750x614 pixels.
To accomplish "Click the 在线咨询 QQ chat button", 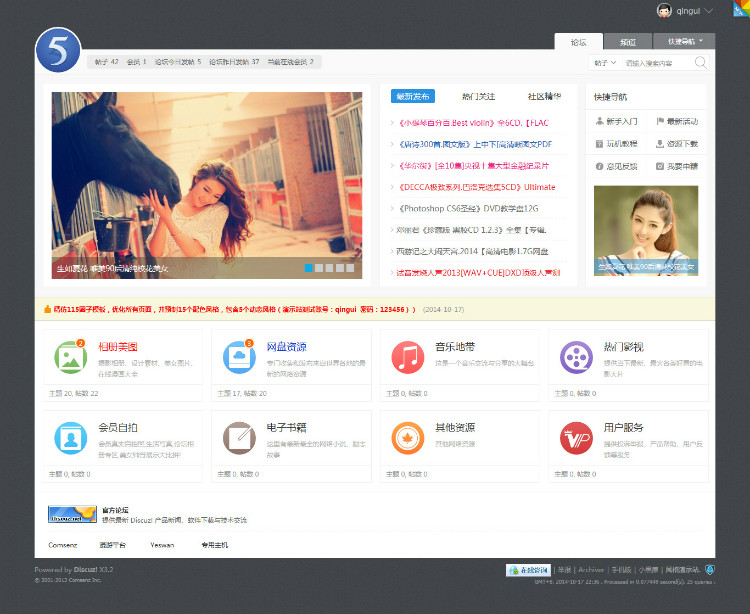I will pos(529,570).
